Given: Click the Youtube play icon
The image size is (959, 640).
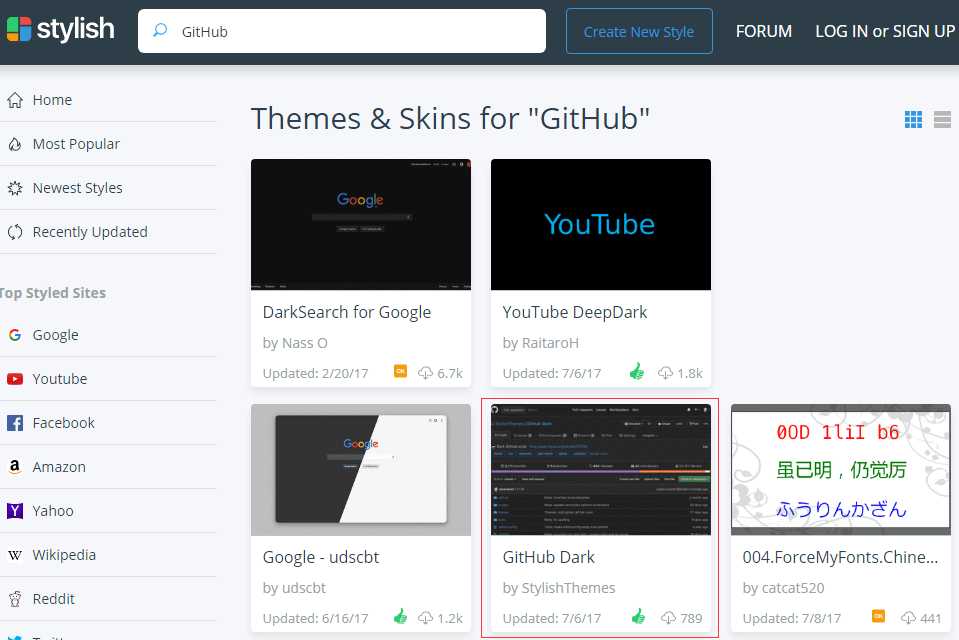Looking at the screenshot, I should 15,379.
